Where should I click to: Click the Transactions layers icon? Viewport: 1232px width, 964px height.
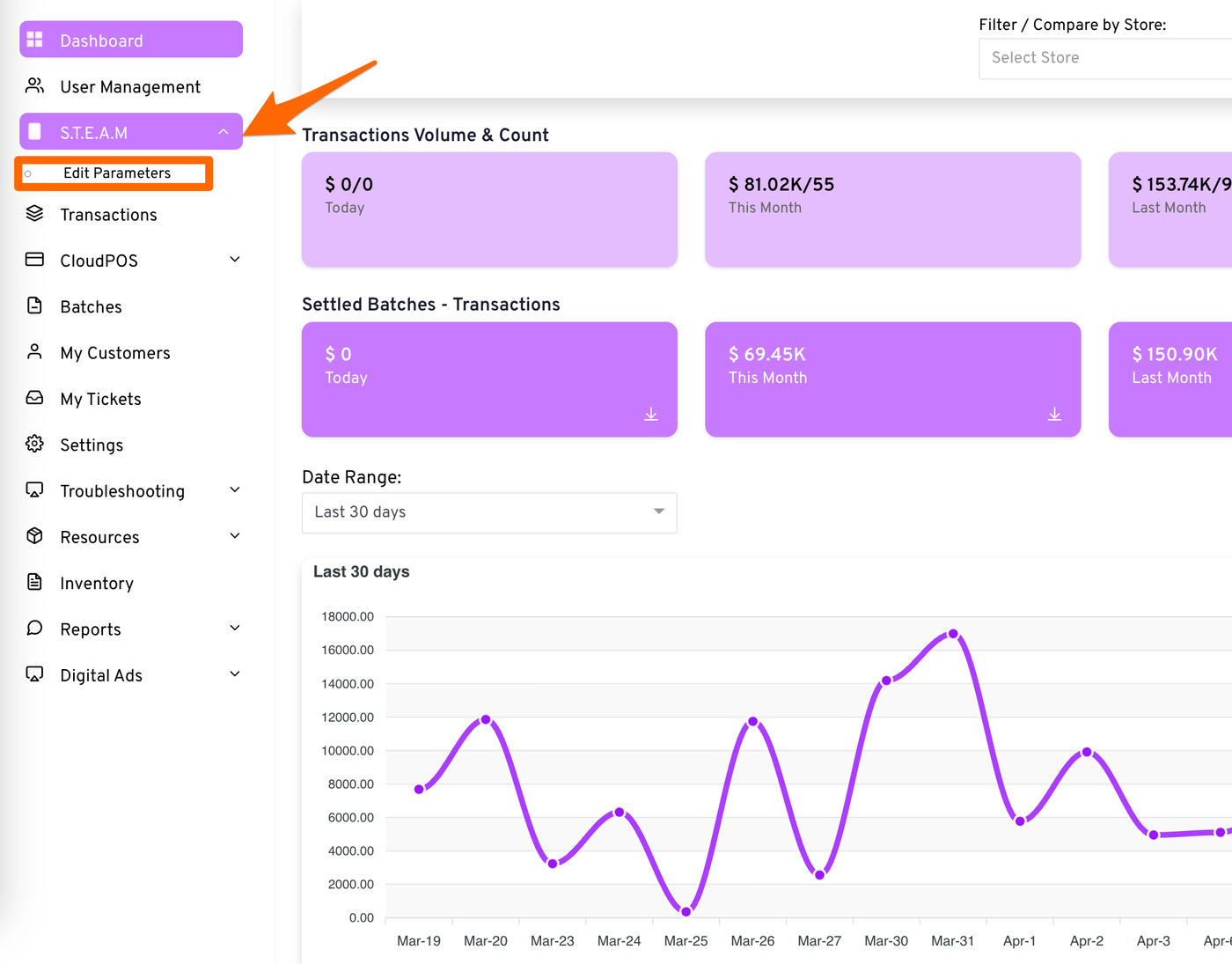[35, 213]
